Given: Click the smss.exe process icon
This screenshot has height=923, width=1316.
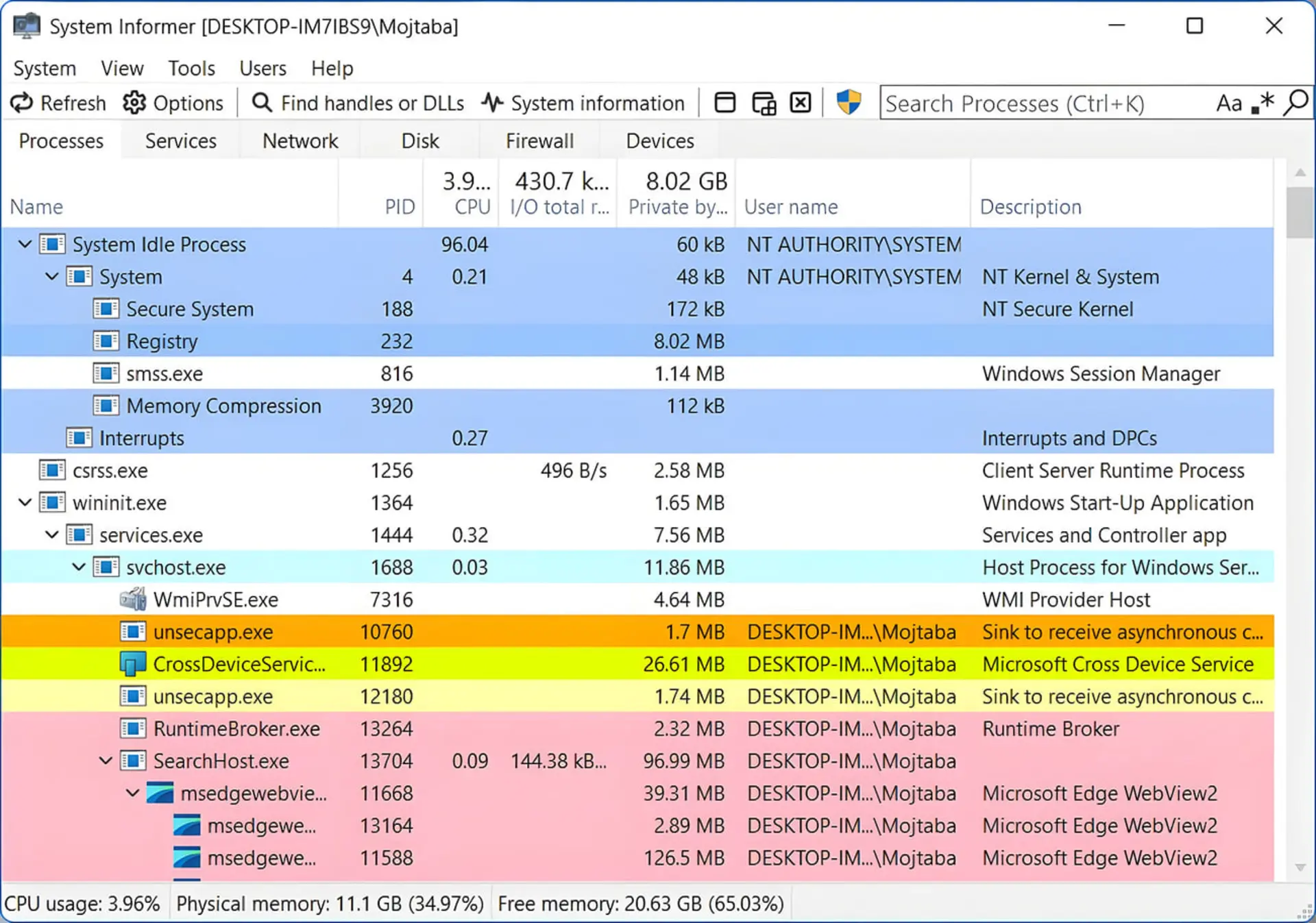Looking at the screenshot, I should (x=106, y=373).
